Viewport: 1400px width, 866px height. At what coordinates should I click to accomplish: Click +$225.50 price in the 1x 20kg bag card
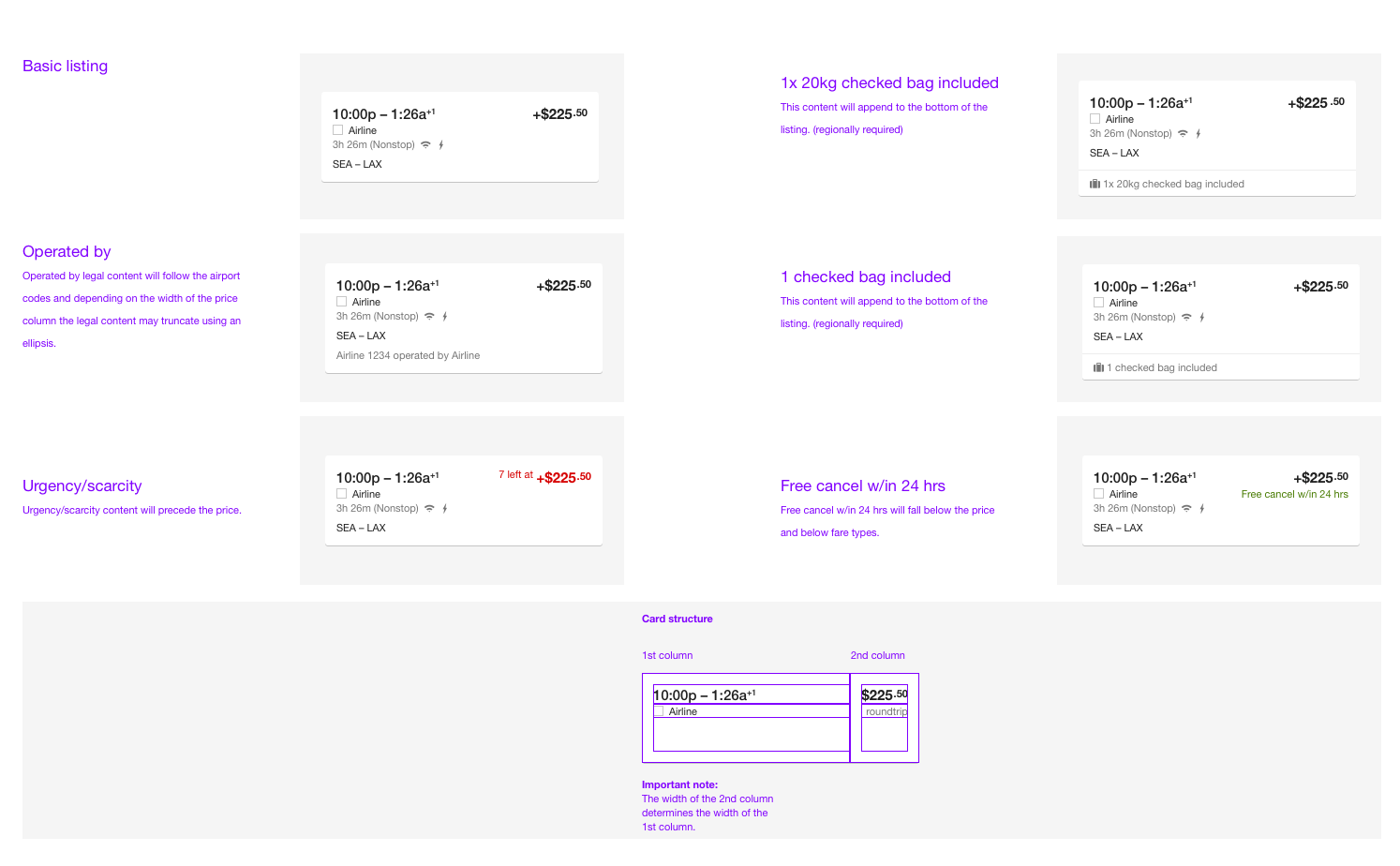point(1317,102)
